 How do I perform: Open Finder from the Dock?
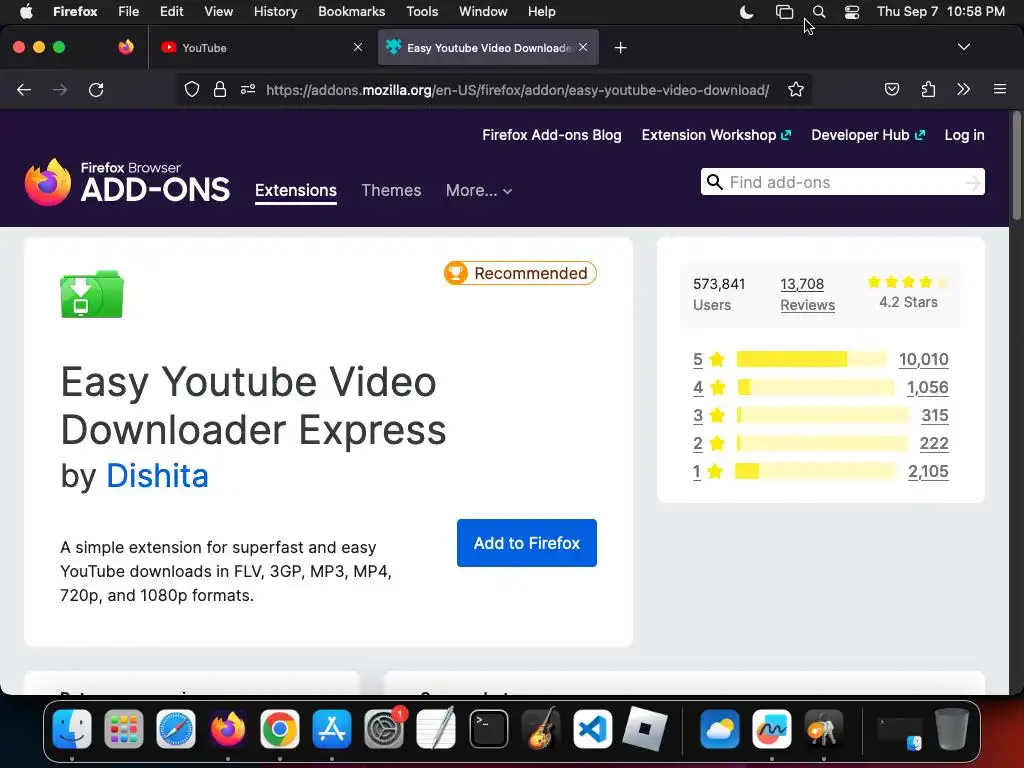tap(72, 729)
